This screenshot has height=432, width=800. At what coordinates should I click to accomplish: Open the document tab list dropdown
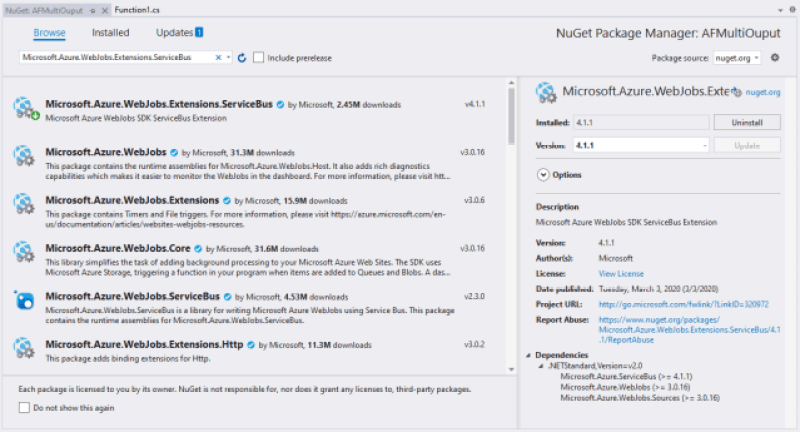click(780, 10)
